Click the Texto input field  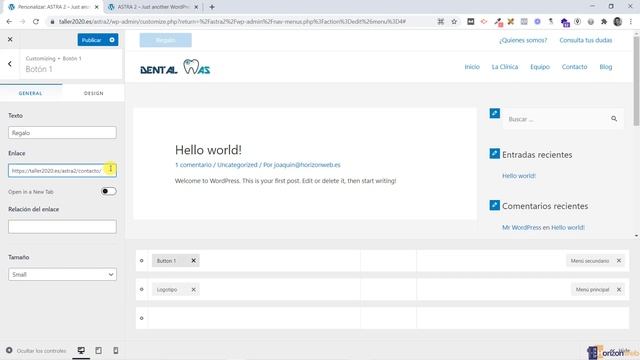point(62,133)
